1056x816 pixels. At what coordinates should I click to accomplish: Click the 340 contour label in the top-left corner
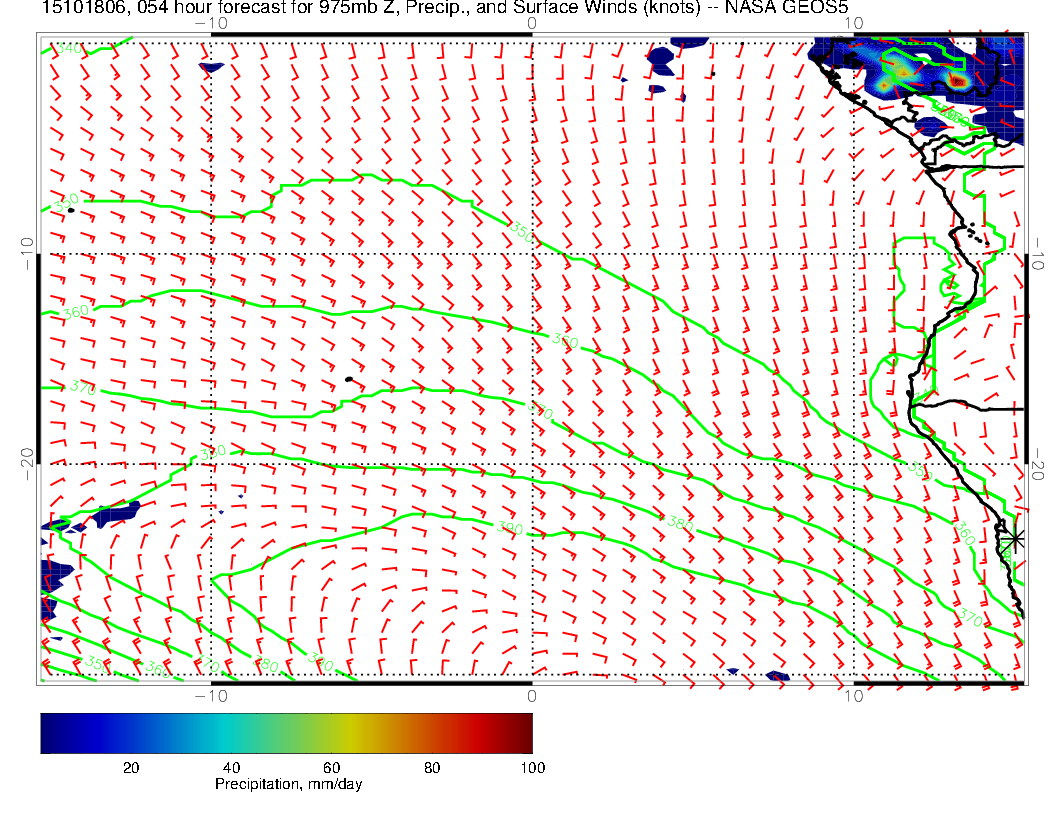68,48
